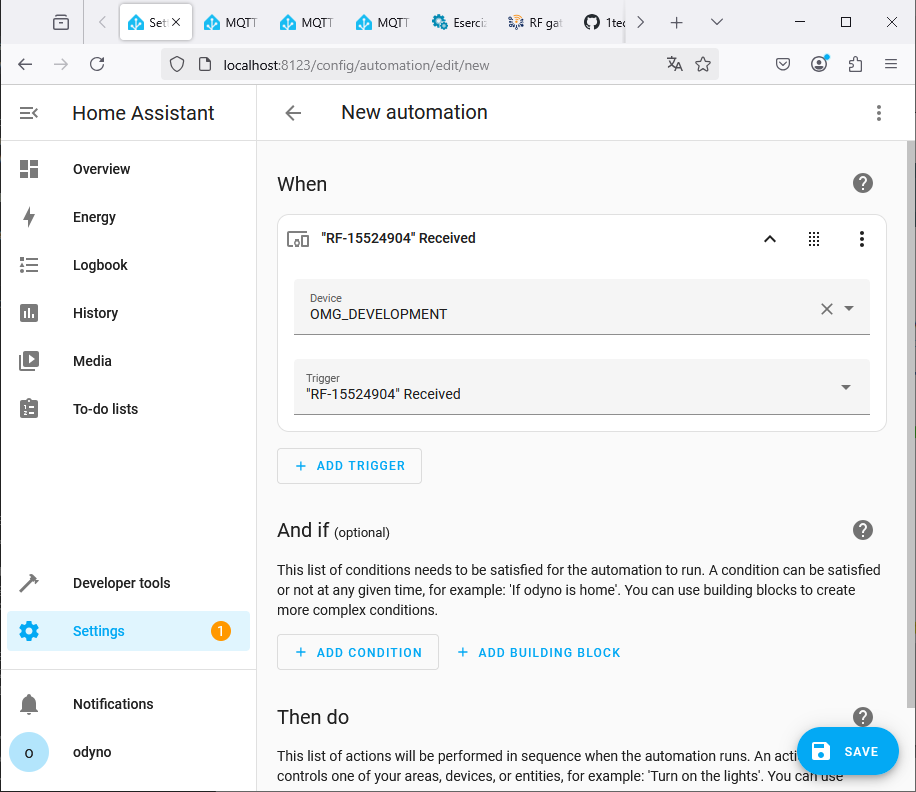Image resolution: width=916 pixels, height=792 pixels.
Task: Collapse the Home Assistant sidebar menu
Action: pos(29,113)
